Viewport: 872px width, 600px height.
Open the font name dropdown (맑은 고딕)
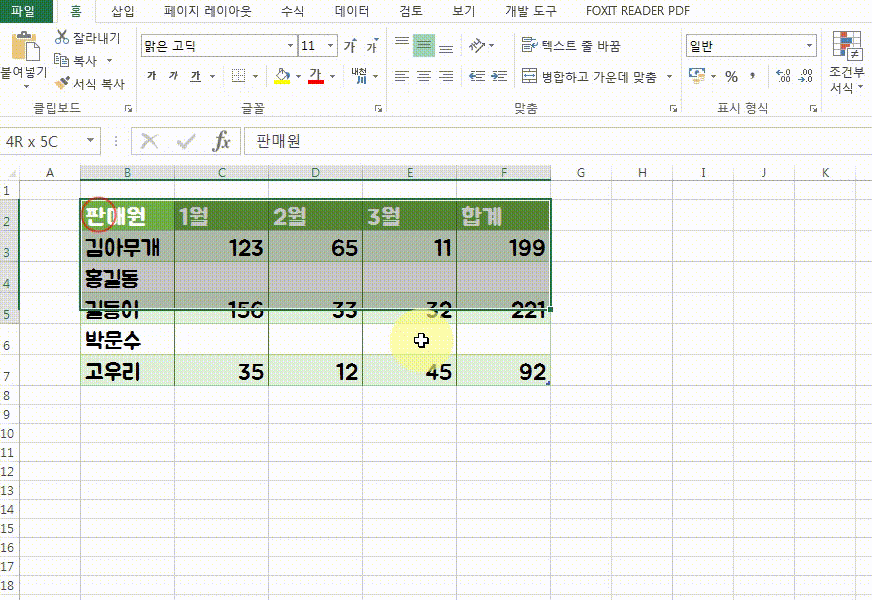pos(290,46)
